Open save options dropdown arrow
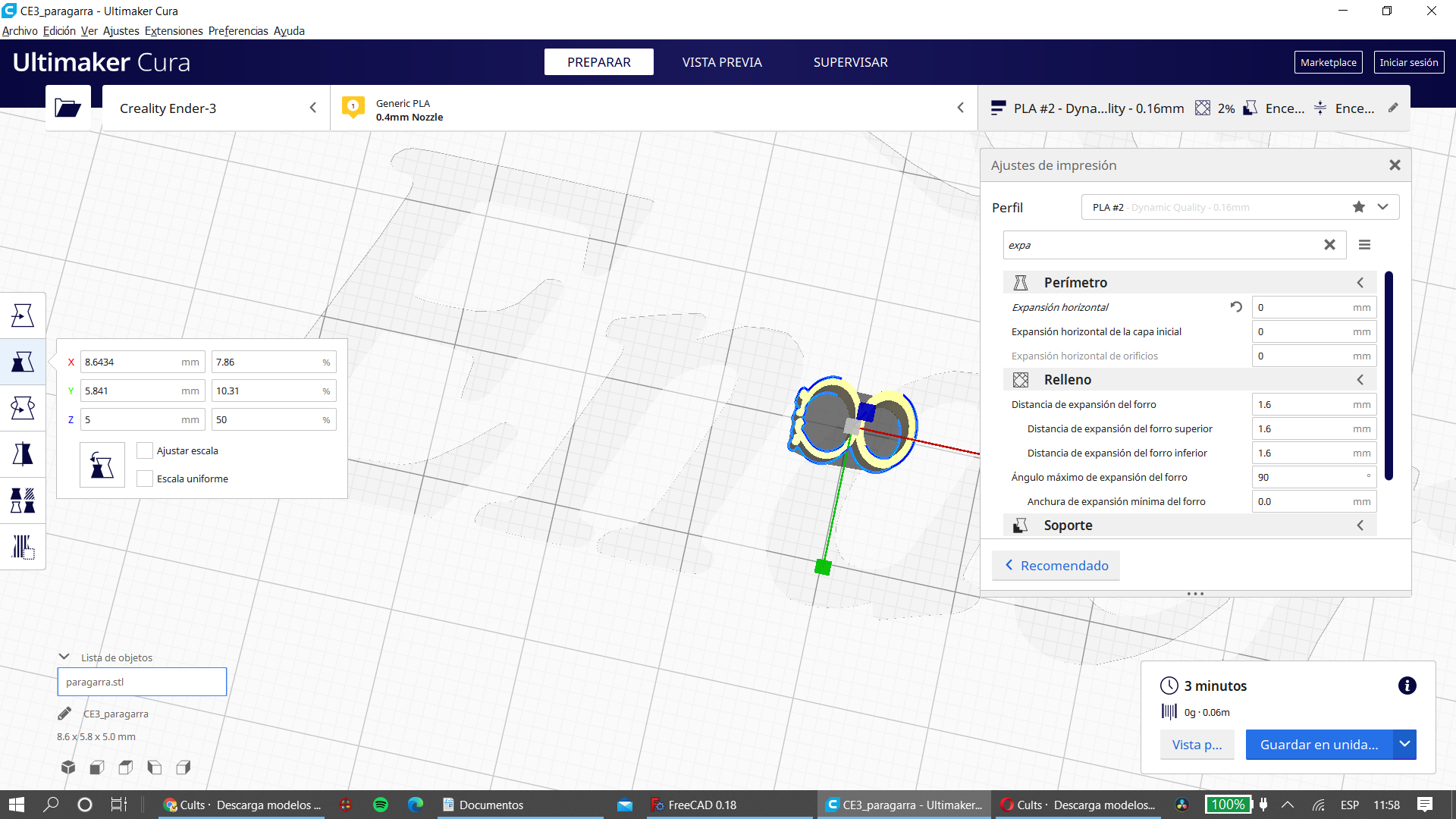This screenshot has width=1456, height=819. 1404,745
